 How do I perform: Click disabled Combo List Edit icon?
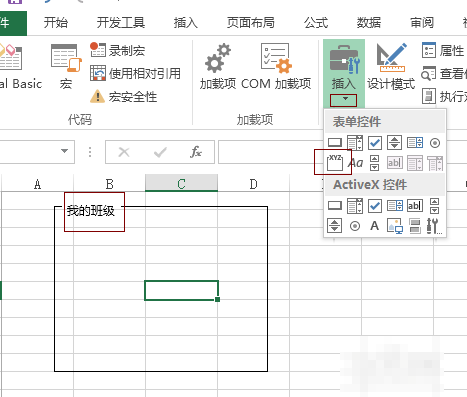(415, 163)
